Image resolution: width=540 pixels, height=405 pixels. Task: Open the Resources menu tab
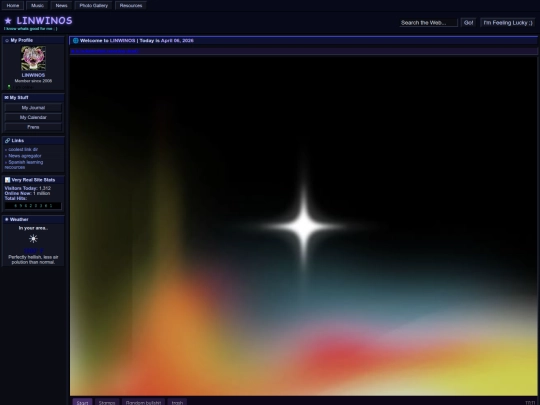click(131, 6)
